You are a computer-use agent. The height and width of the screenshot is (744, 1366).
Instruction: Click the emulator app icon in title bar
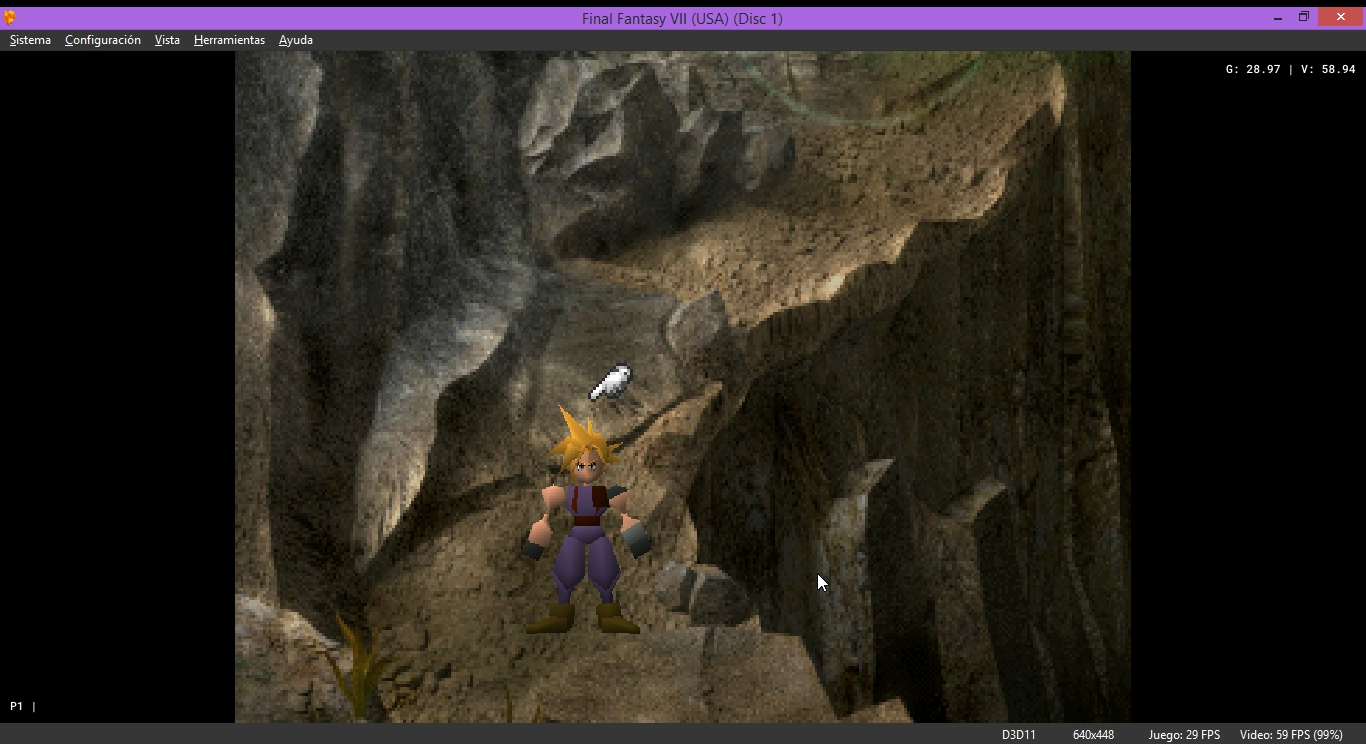(x=10, y=18)
